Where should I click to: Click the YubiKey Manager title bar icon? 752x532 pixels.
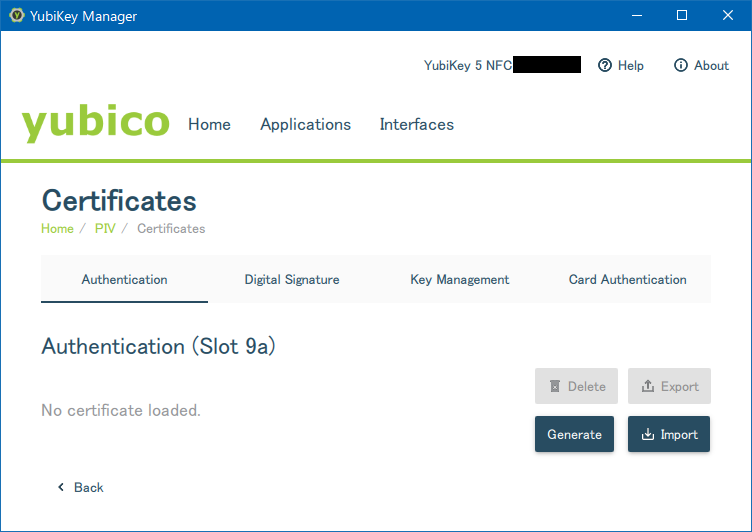[17, 15]
